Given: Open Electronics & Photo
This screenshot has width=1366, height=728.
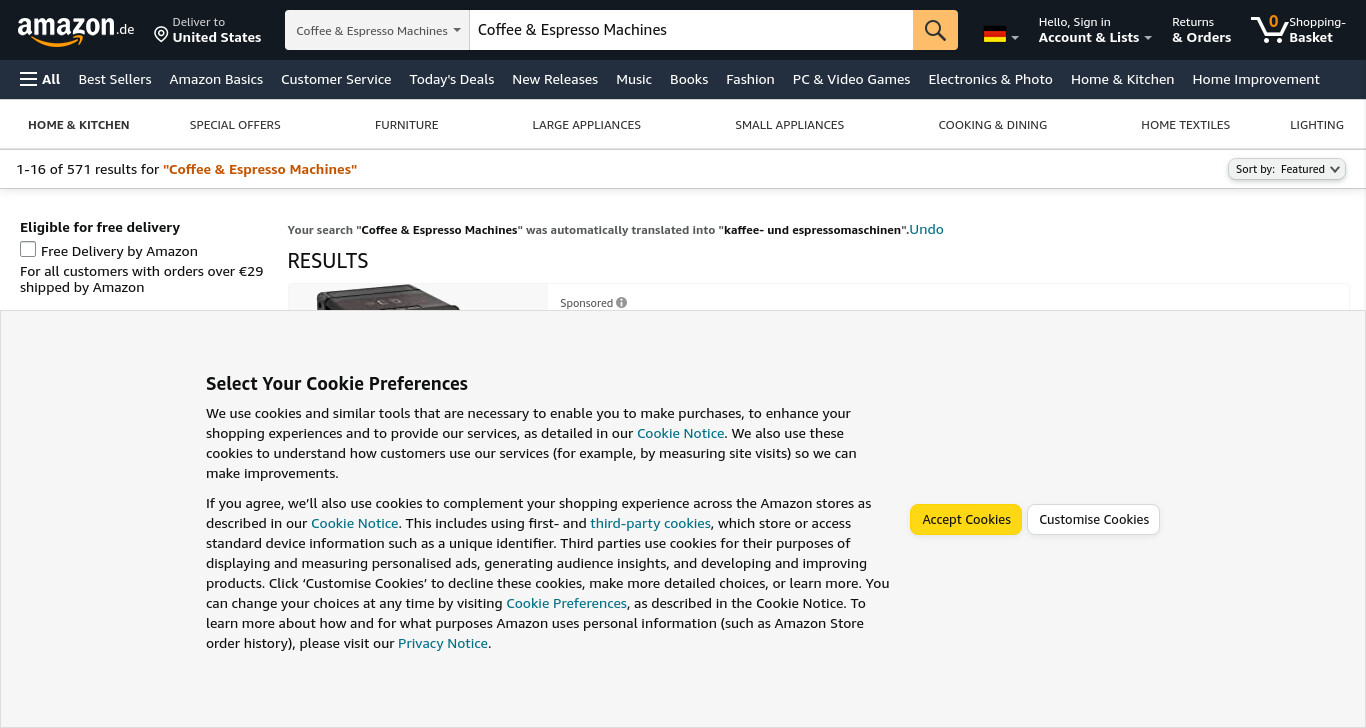Looking at the screenshot, I should click(990, 79).
